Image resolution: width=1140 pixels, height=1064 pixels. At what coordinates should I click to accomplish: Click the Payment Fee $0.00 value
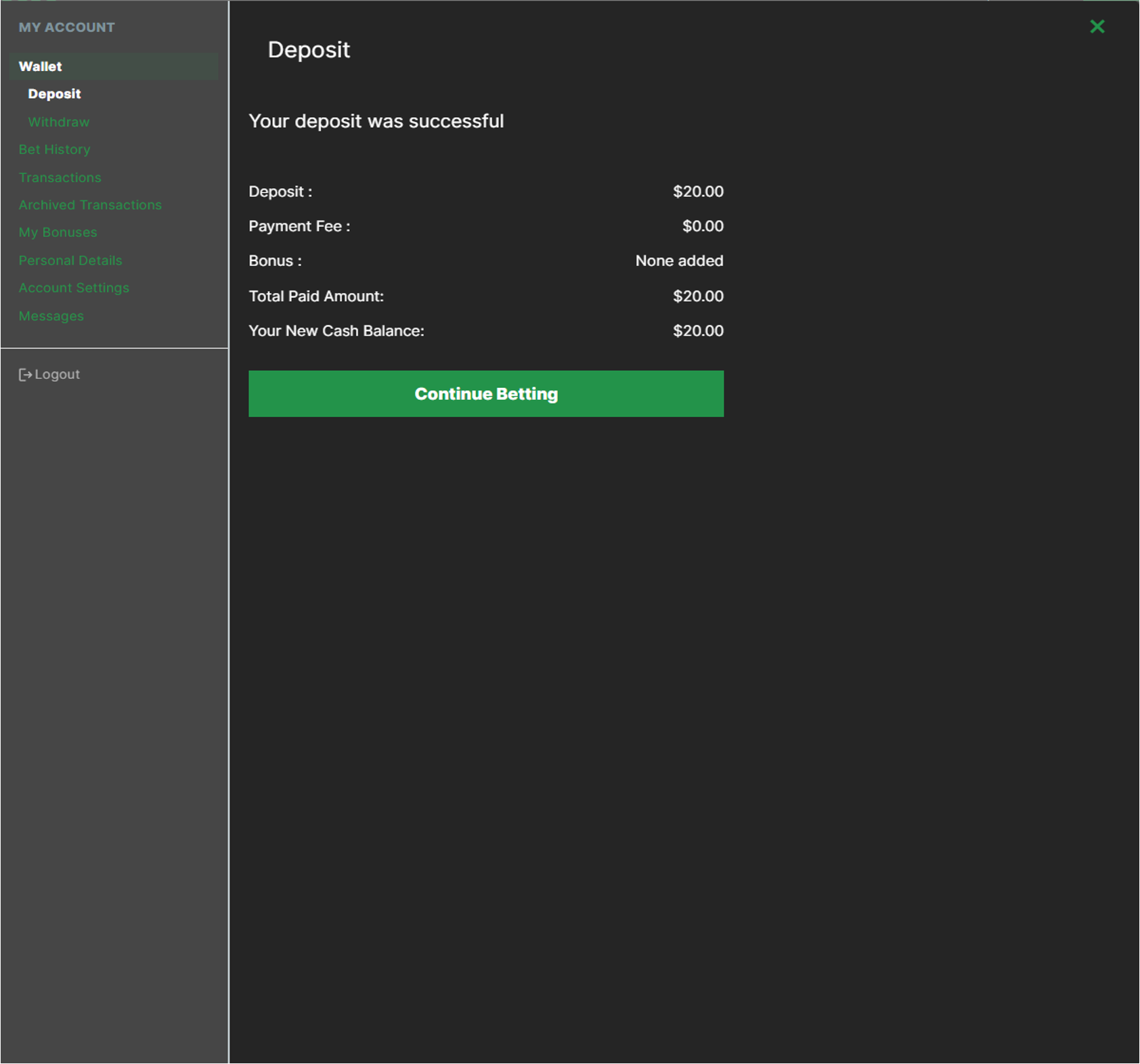[x=702, y=226]
